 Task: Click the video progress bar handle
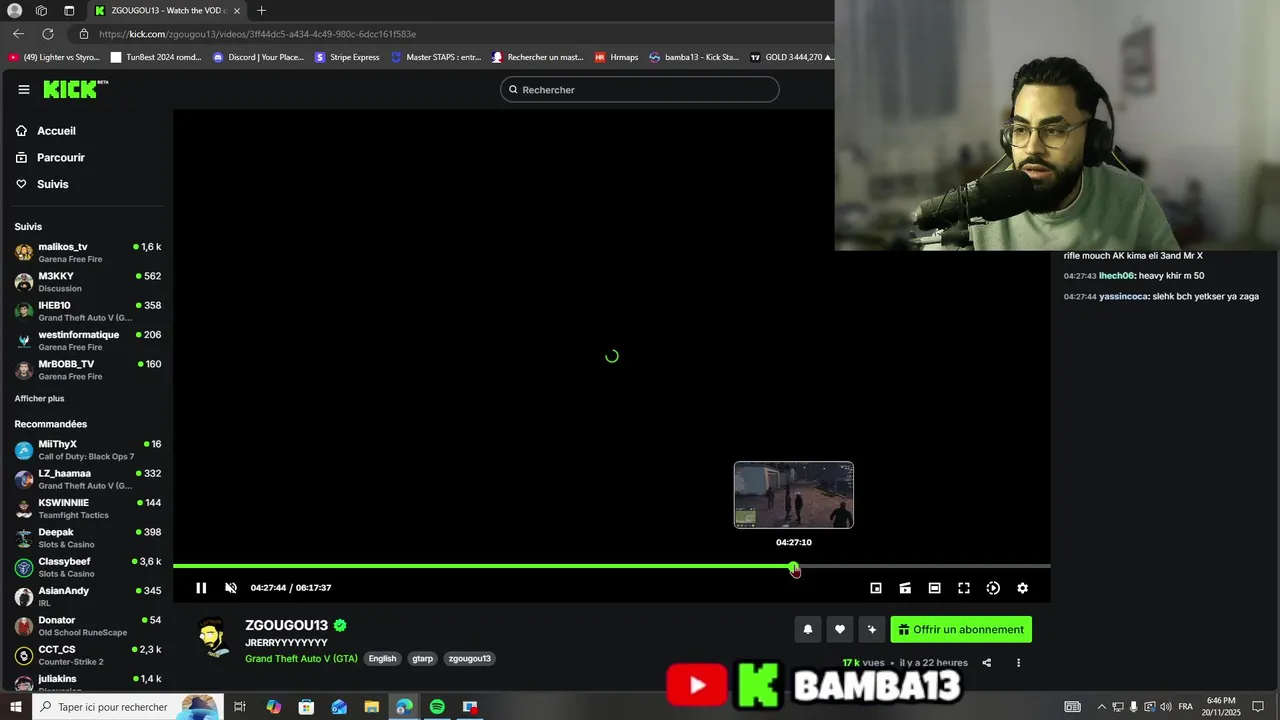coord(794,568)
